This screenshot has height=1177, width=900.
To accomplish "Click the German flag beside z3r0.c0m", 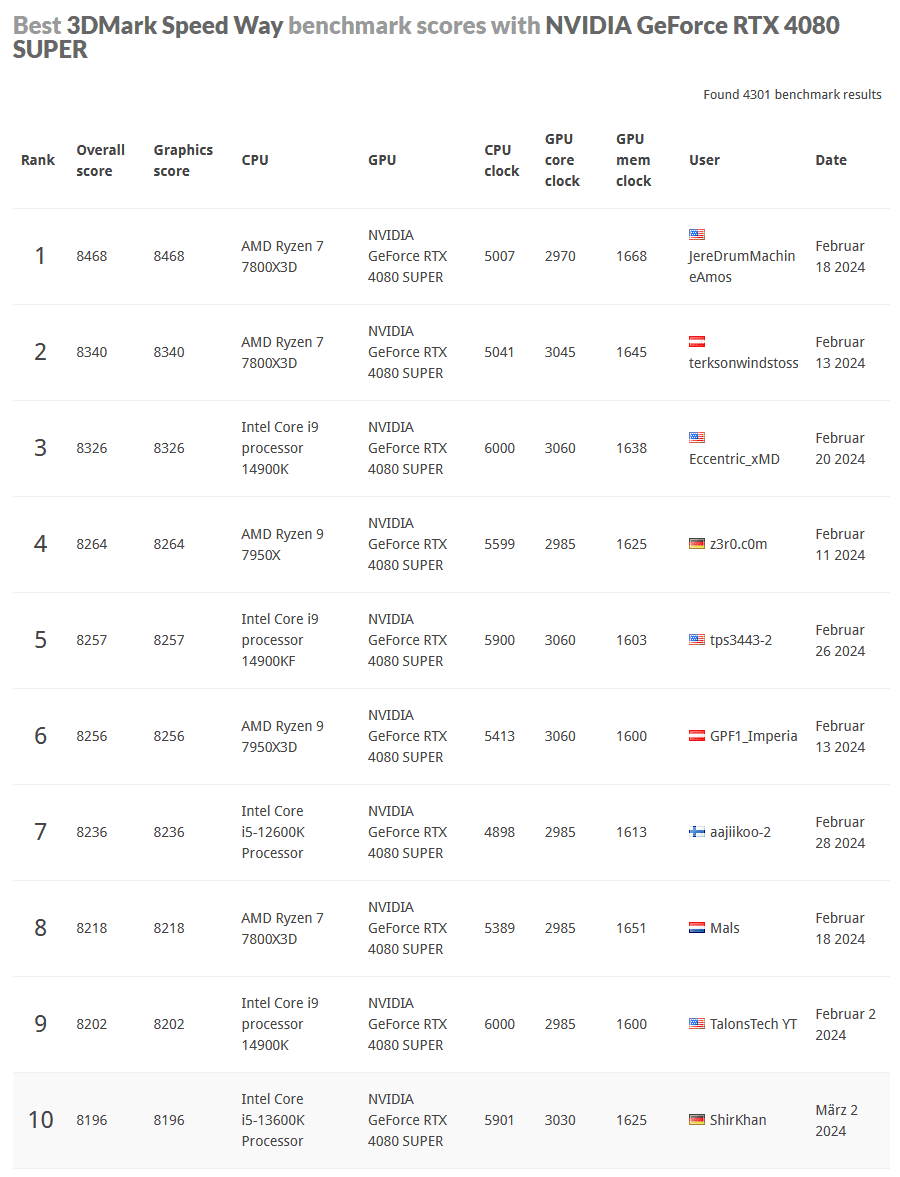I will (x=697, y=543).
